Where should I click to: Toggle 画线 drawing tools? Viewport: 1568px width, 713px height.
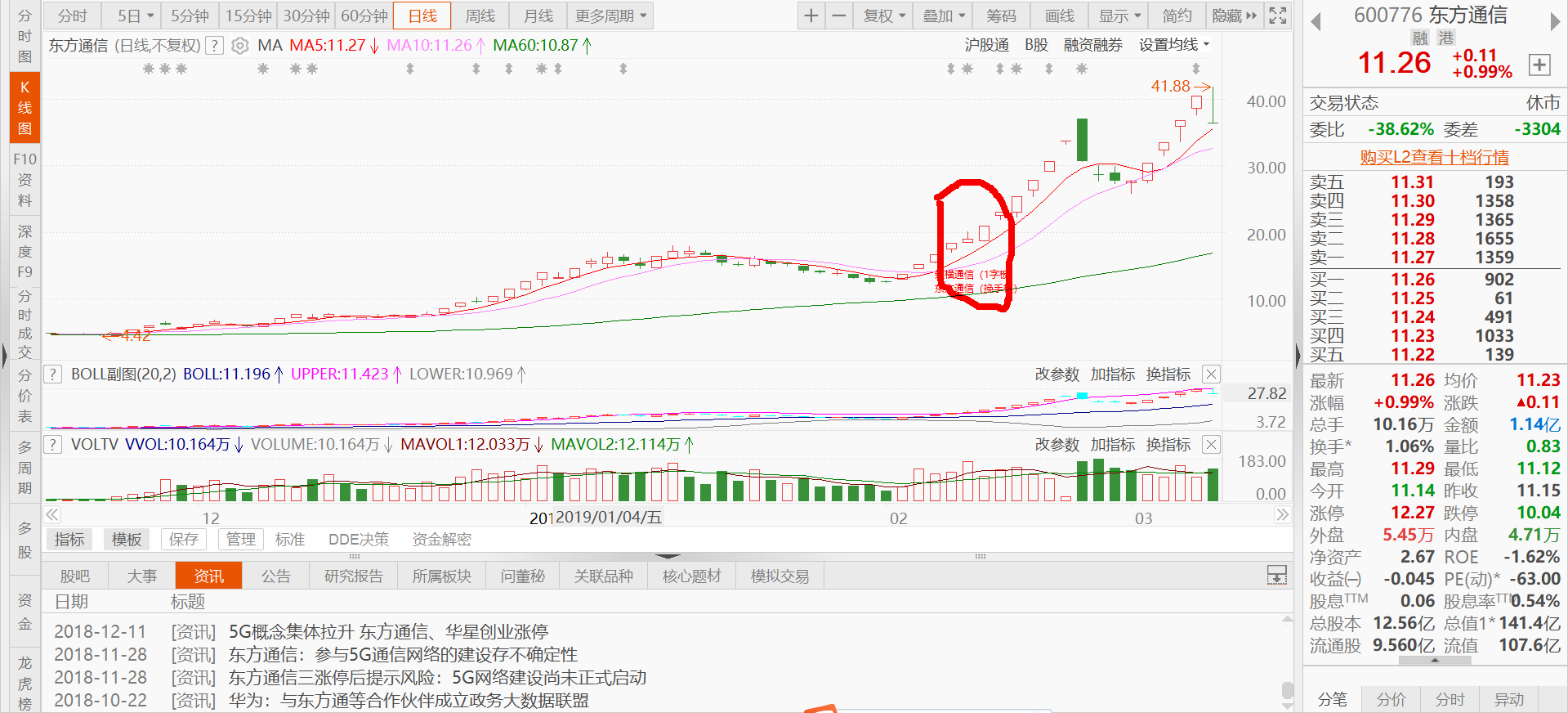click(x=1060, y=16)
